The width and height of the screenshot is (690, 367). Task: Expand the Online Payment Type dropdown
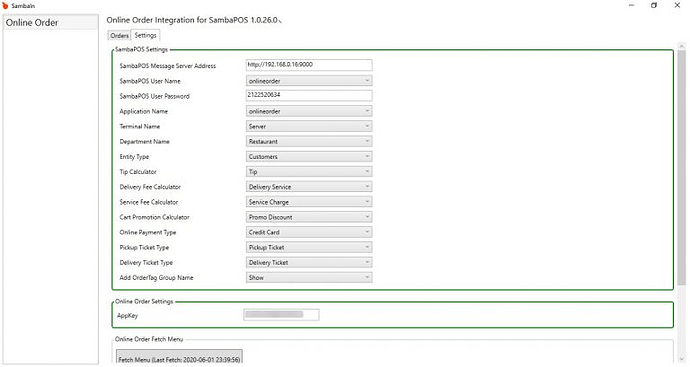pyautogui.click(x=309, y=232)
